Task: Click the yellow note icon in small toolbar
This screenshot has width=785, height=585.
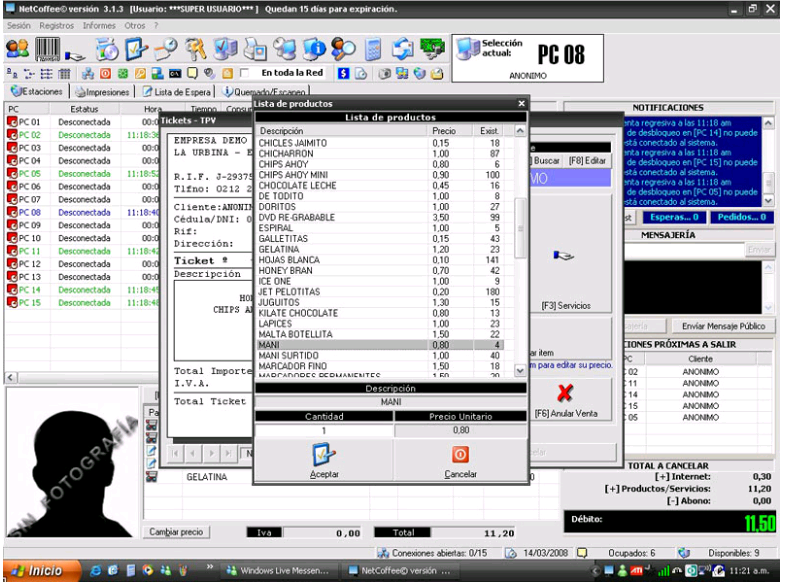Action: point(192,74)
